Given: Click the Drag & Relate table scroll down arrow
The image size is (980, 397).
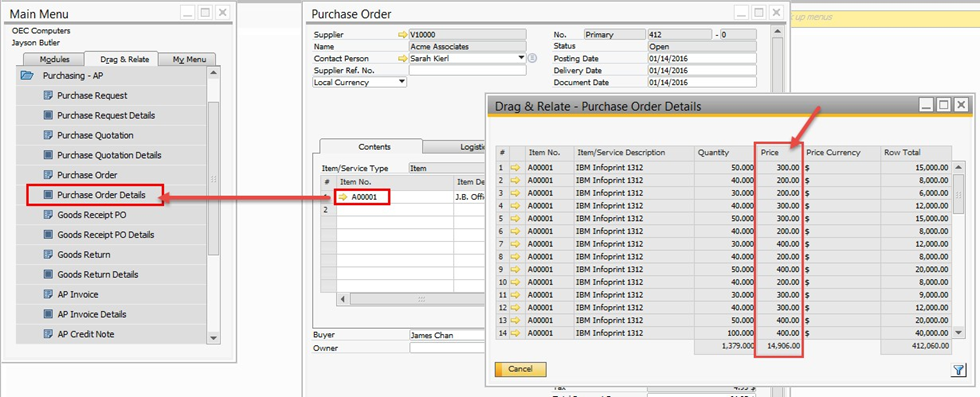Looking at the screenshot, I should click(959, 333).
